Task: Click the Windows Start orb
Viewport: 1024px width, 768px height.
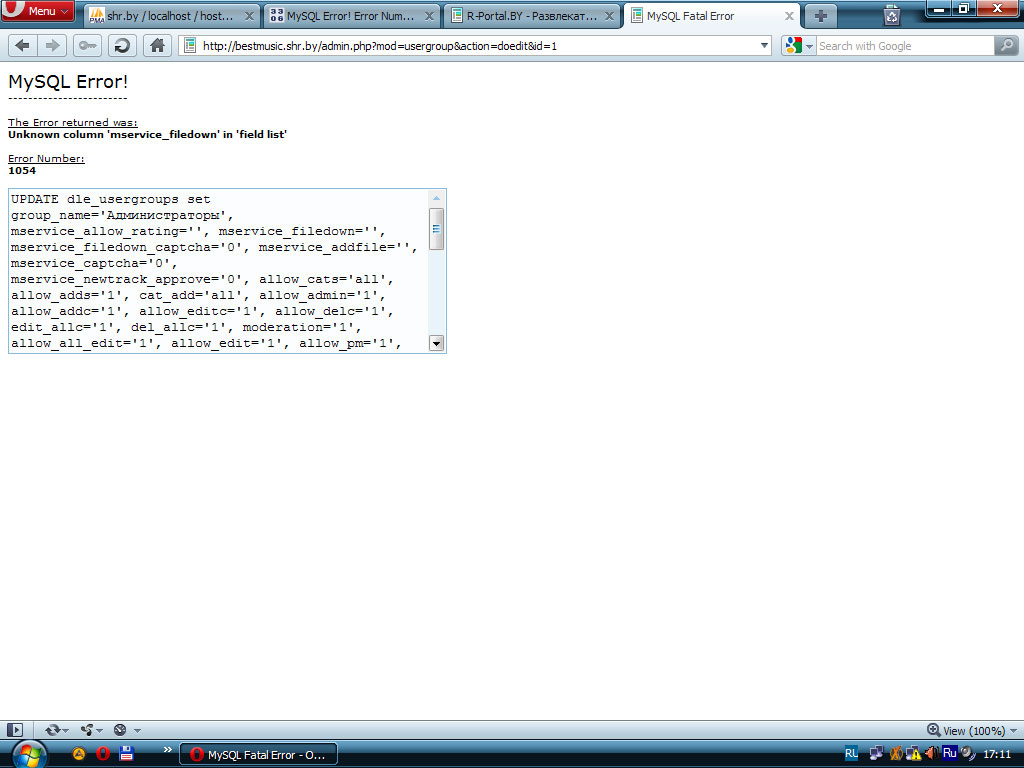Action: point(29,753)
